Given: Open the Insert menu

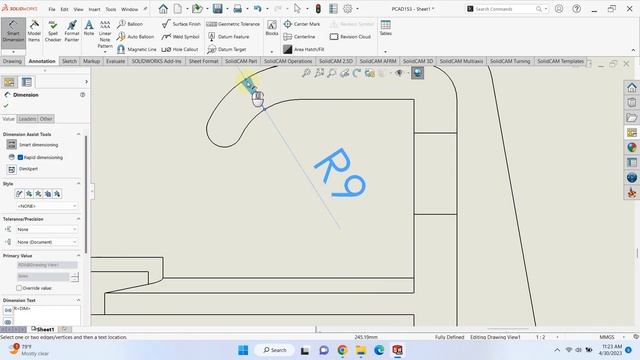Looking at the screenshot, I should coord(94,9).
